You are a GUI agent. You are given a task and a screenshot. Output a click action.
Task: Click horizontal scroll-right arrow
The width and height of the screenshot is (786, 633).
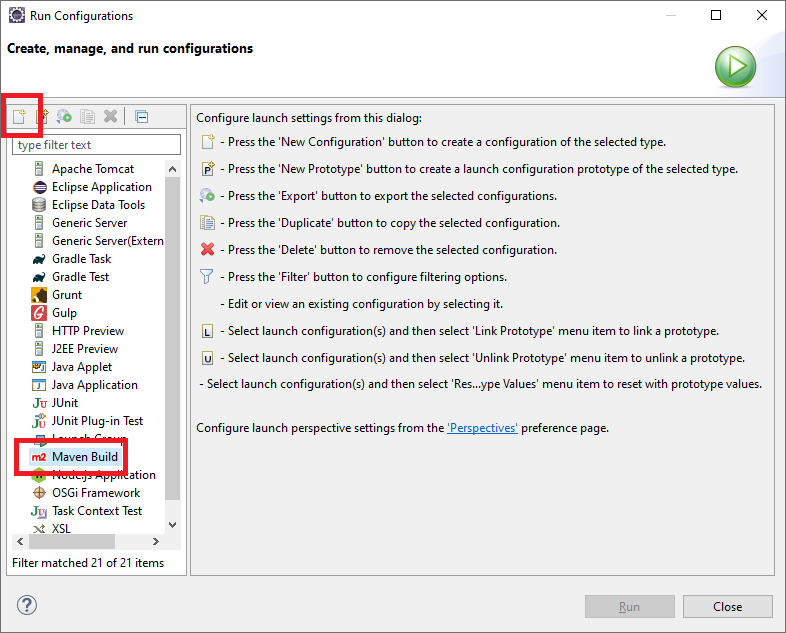click(156, 542)
